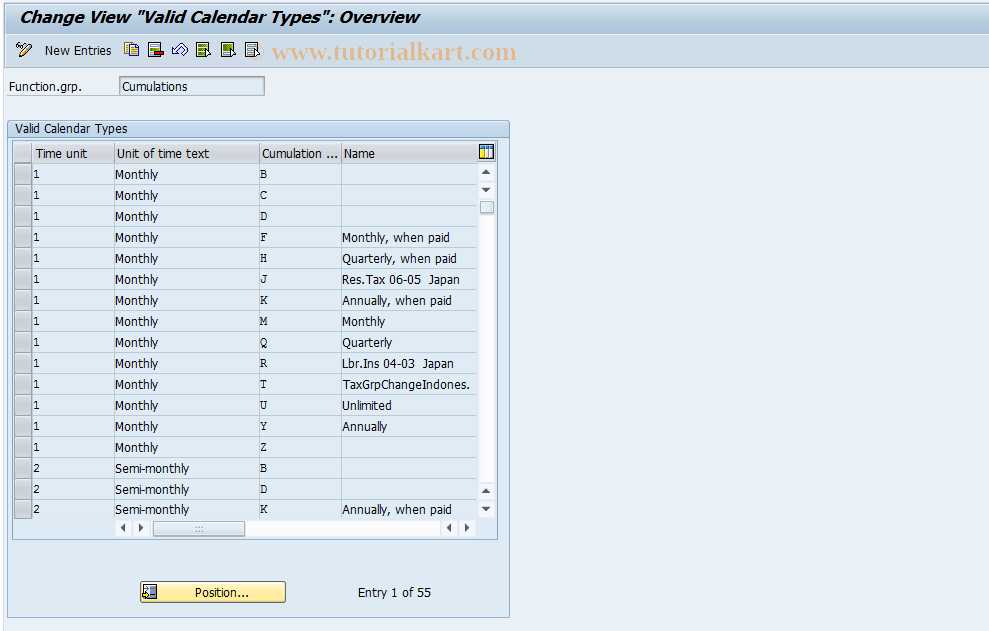This screenshot has height=631, width=989.
Task: Click the New Entries button
Action: coord(78,50)
